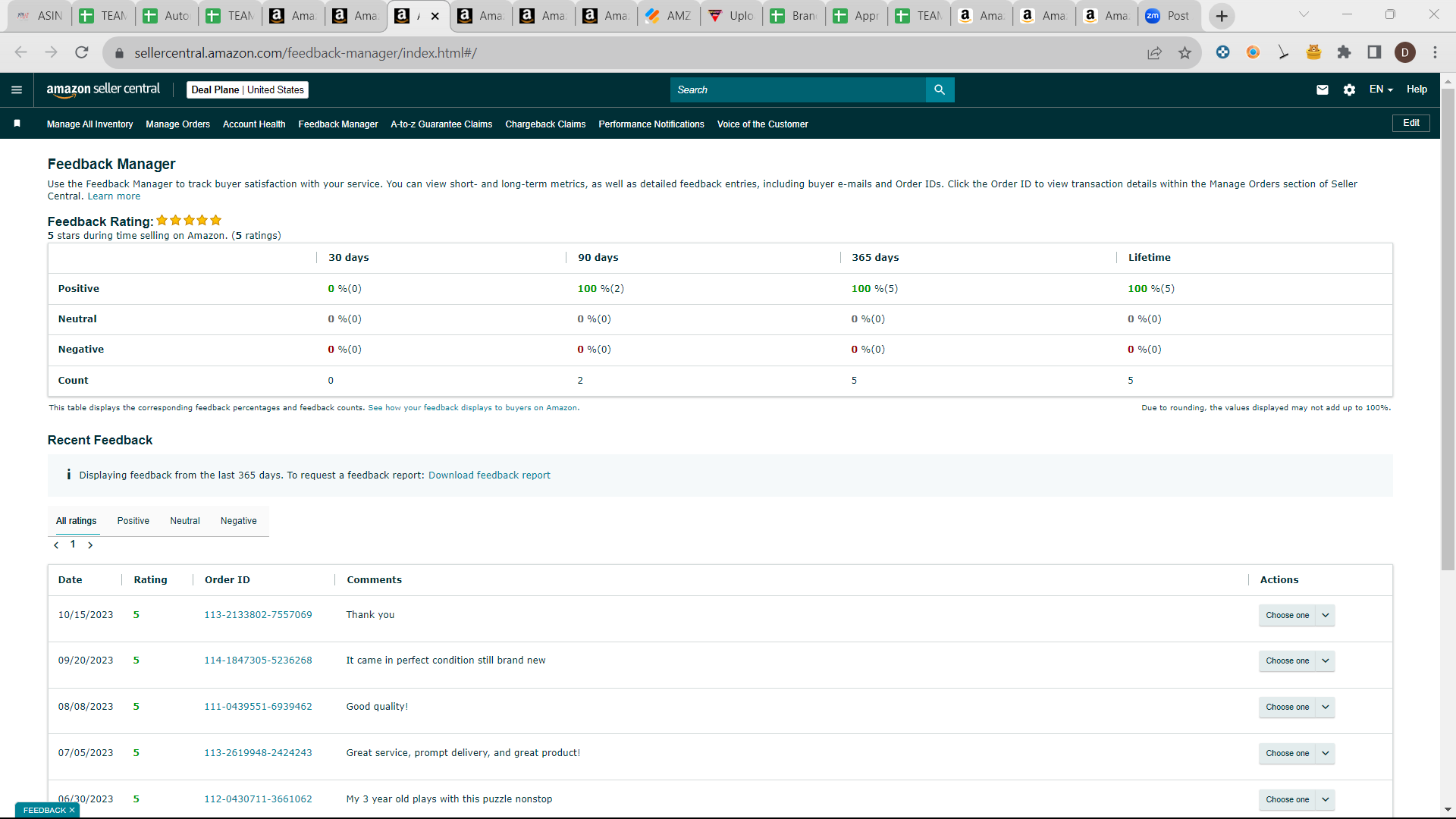This screenshot has height=819, width=1456.
Task: Click the browser address bar URL
Action: [306, 53]
